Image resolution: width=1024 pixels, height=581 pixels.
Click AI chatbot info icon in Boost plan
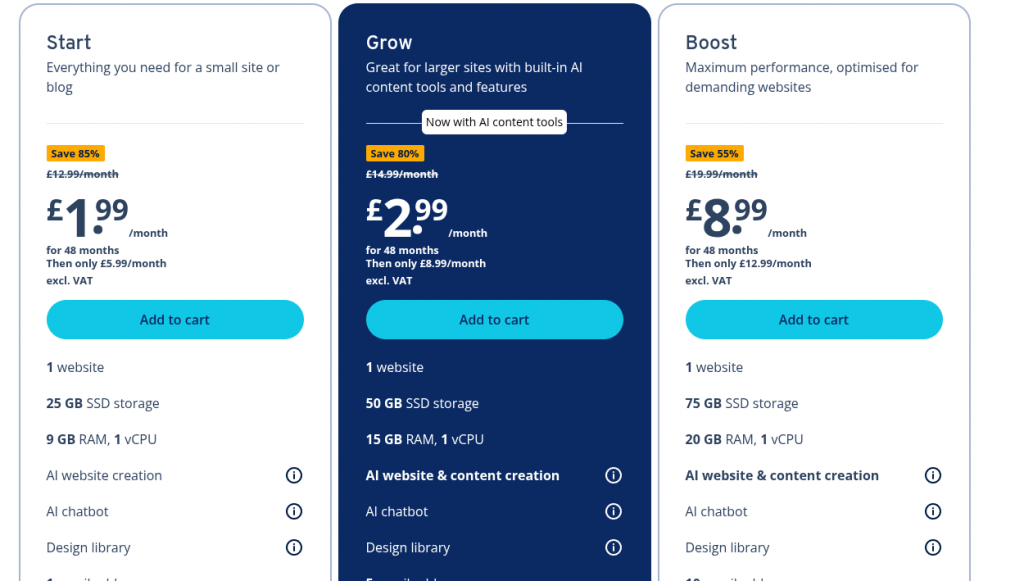(x=933, y=512)
